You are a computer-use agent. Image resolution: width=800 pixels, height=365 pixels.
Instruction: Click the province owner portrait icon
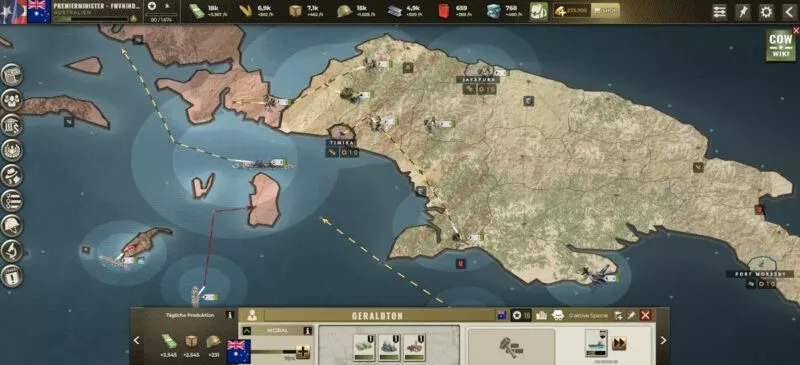pos(252,315)
